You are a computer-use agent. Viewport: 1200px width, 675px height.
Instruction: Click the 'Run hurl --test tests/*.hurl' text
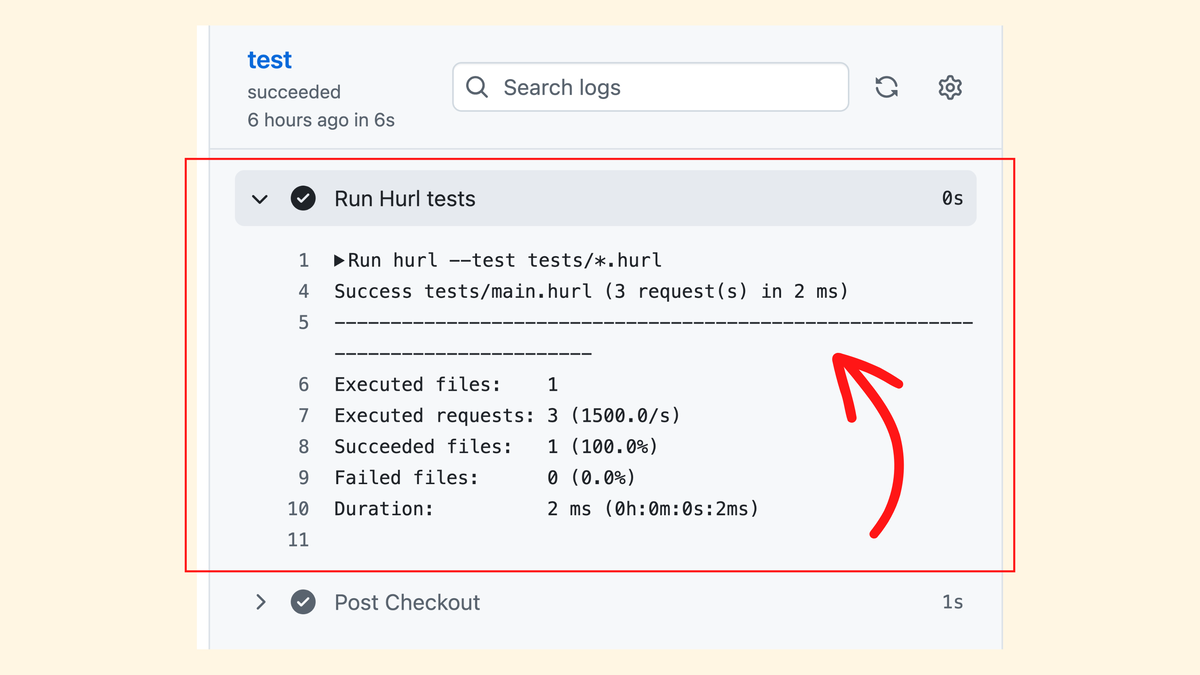click(x=505, y=261)
